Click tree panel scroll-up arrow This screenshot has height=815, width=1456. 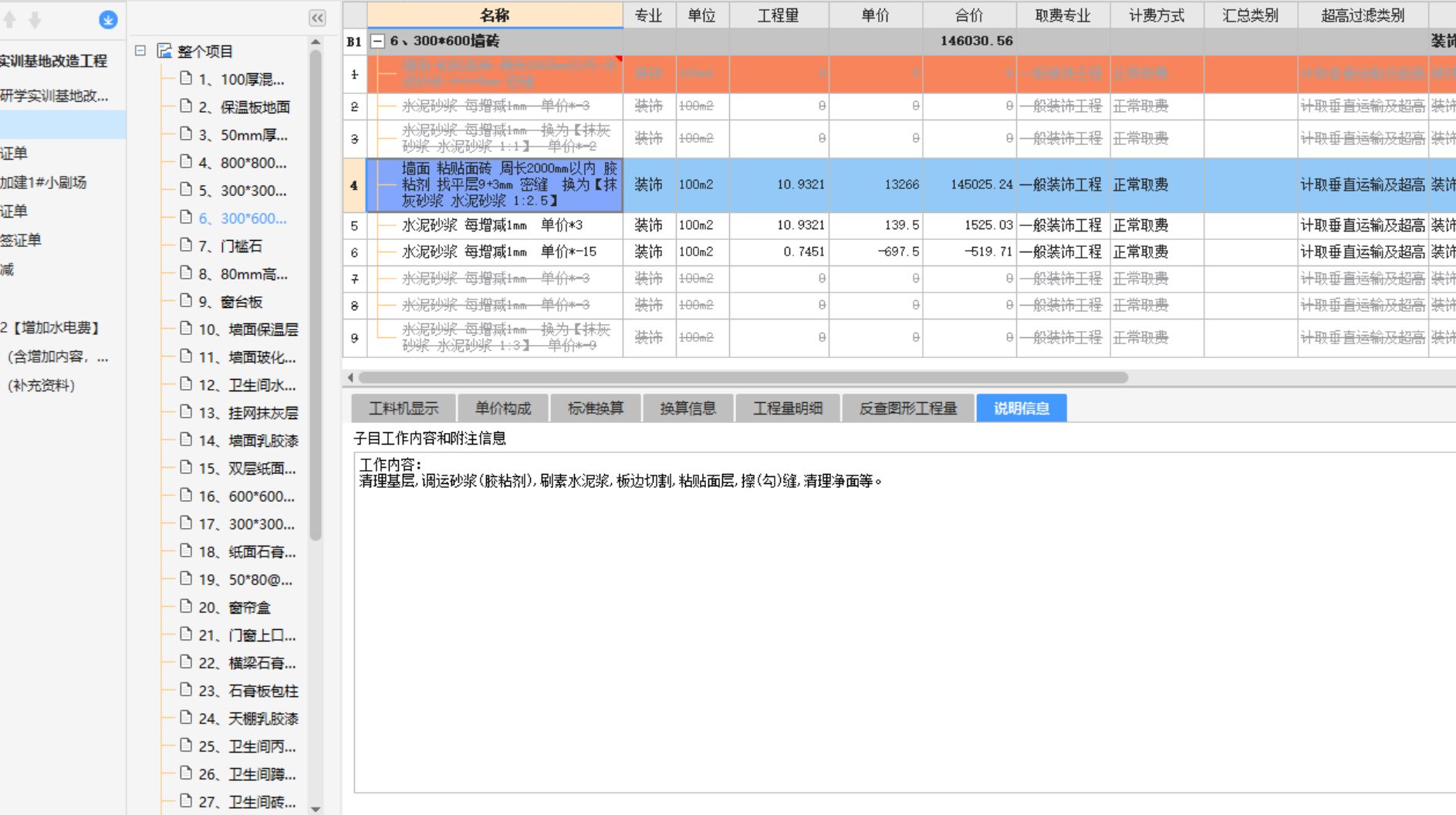pyautogui.click(x=316, y=42)
